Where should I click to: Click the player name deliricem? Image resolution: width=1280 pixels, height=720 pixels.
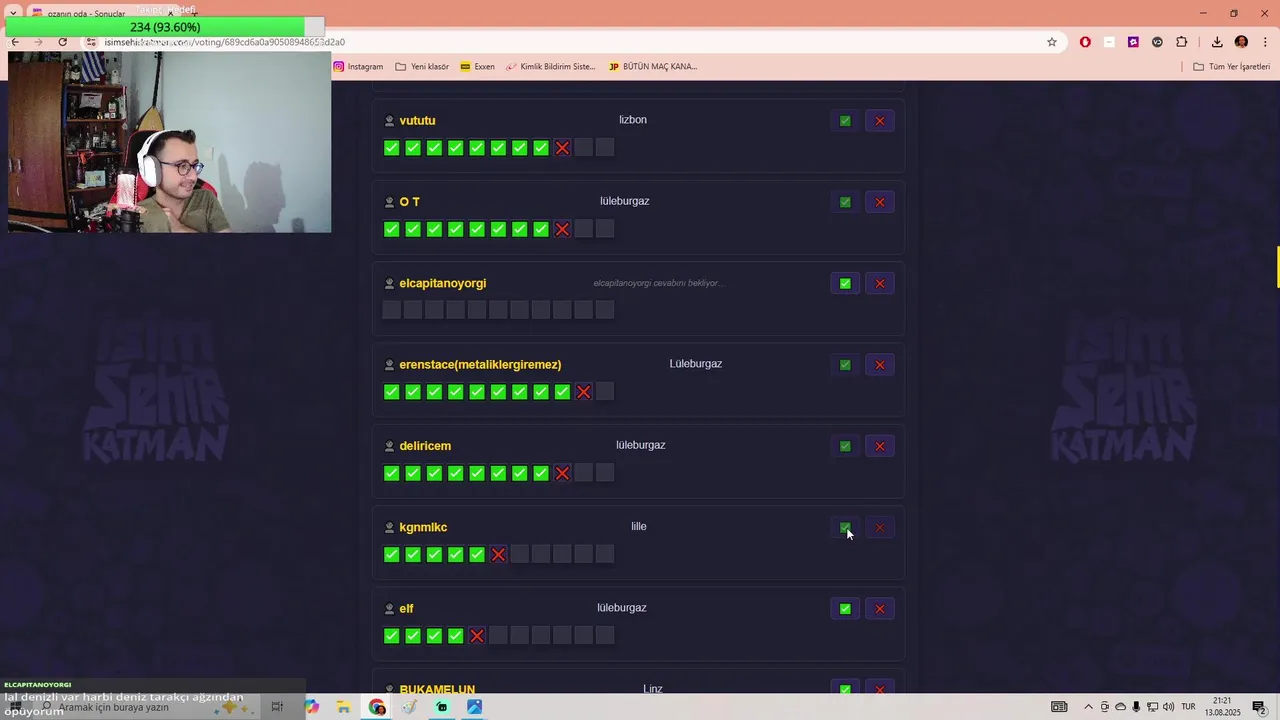coord(425,446)
